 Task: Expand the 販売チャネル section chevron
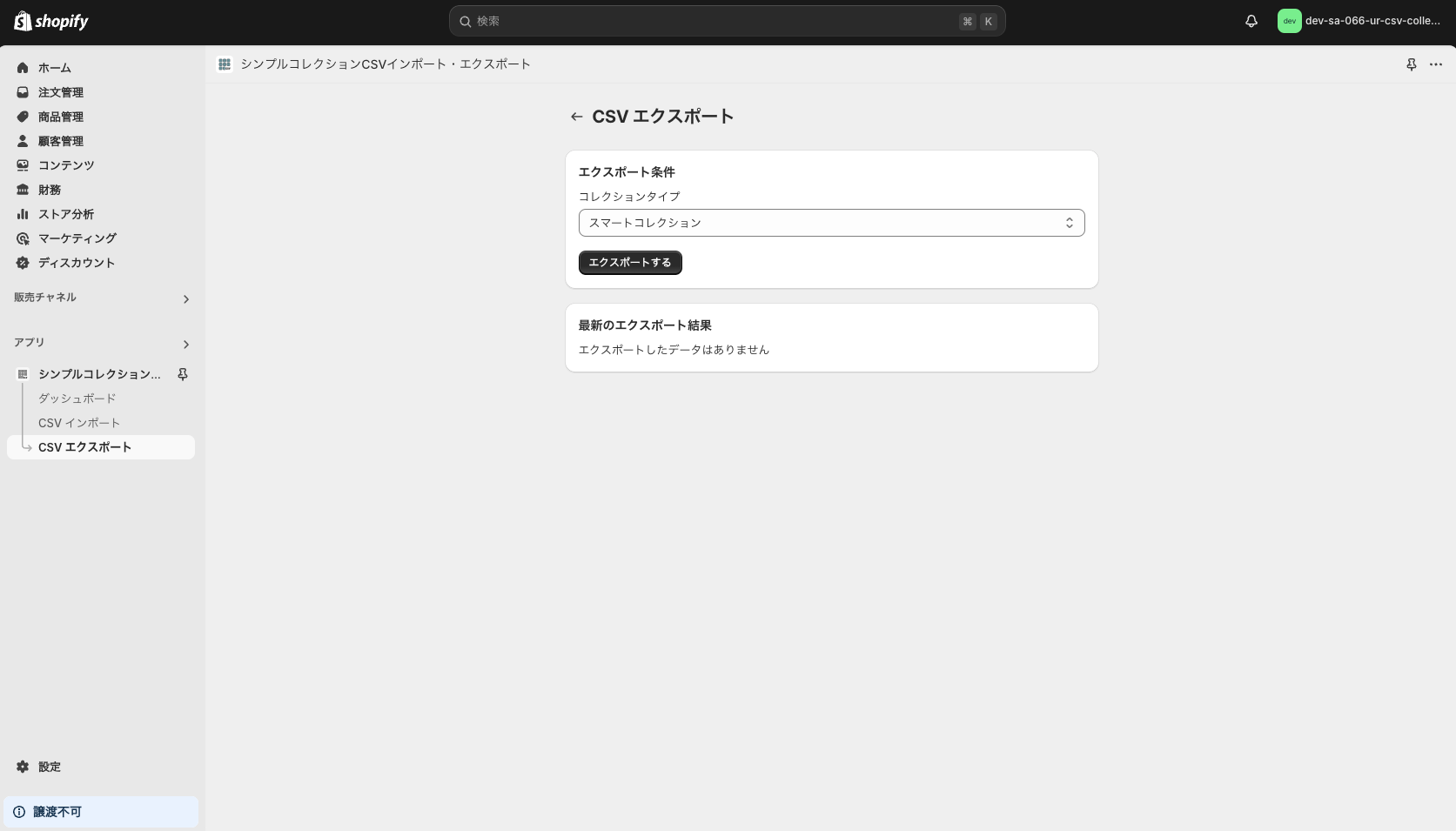[185, 299]
